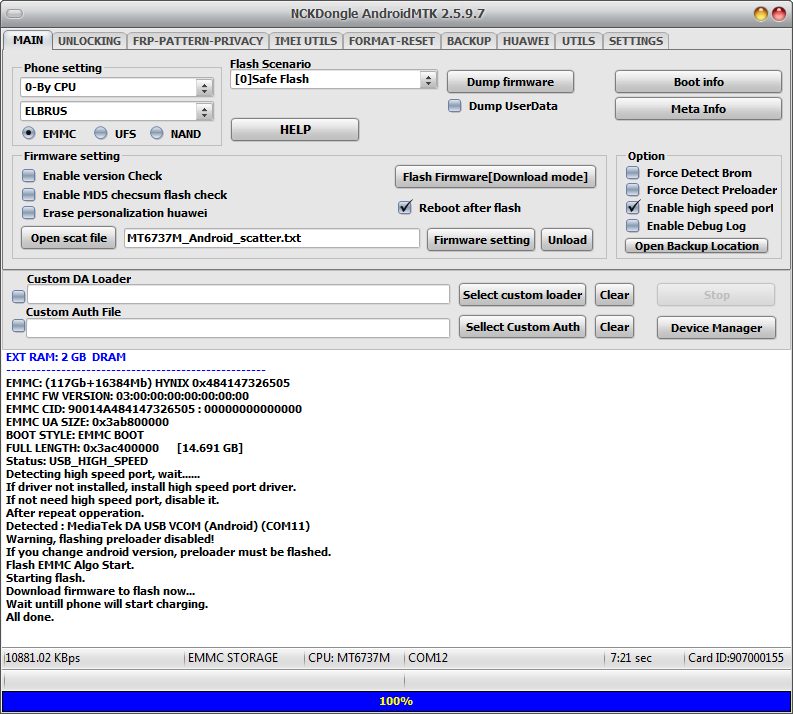
Task: Open the BACKUP tab
Action: (469, 41)
